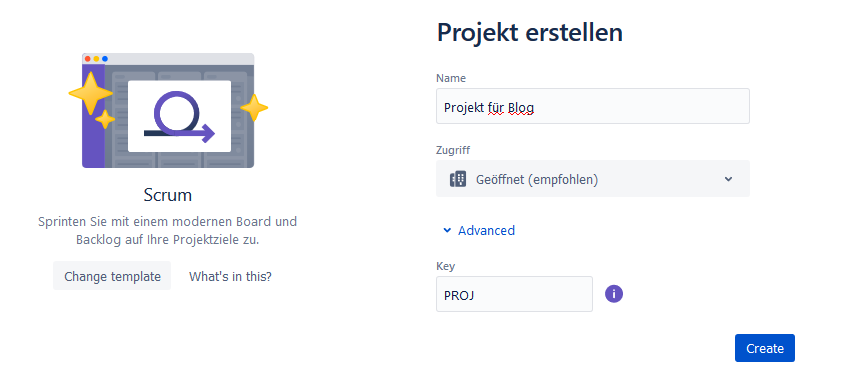This screenshot has height=379, width=842.
Task: Click the blue Create button
Action: click(x=765, y=348)
